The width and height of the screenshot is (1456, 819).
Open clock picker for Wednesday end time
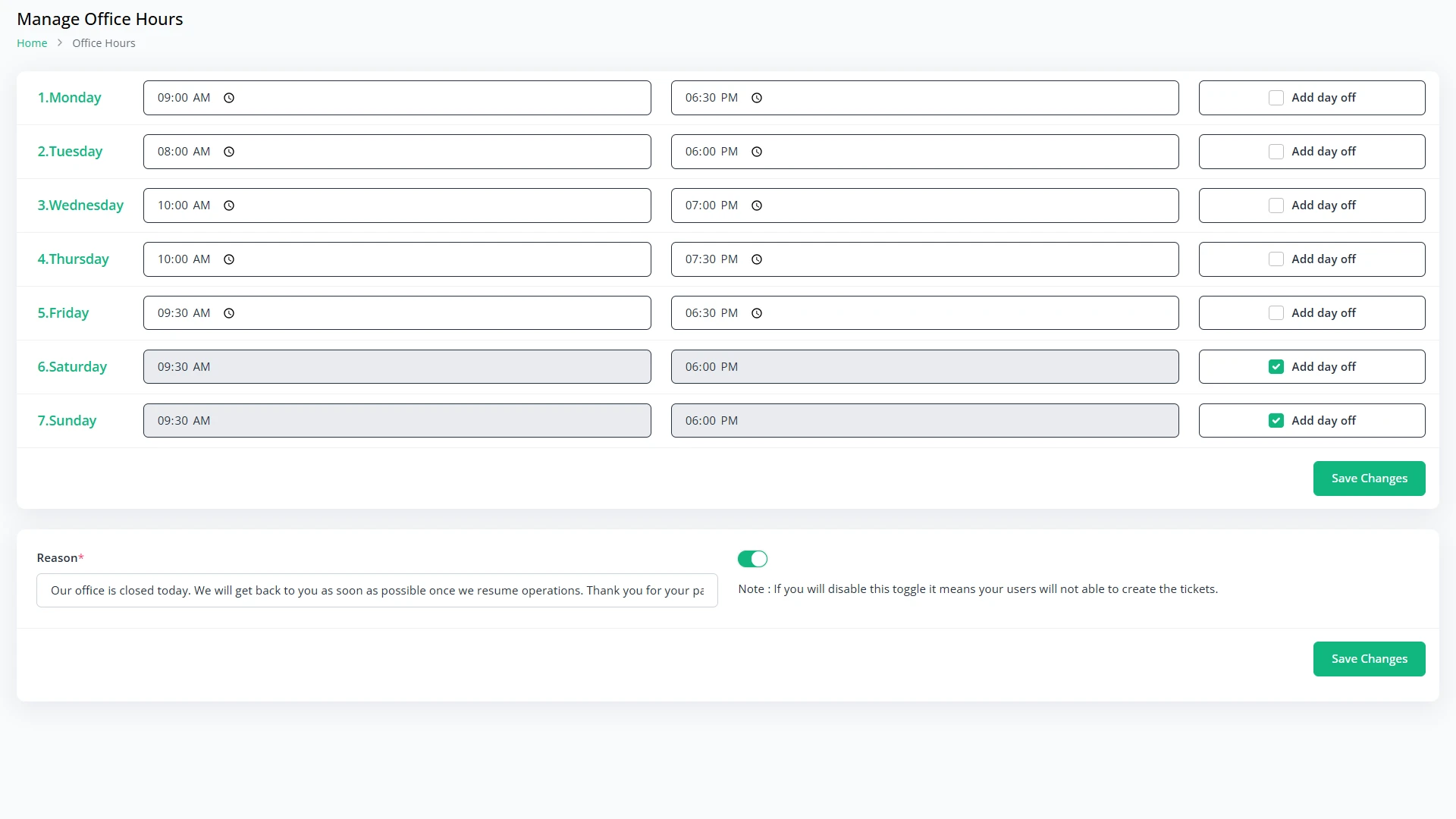757,206
